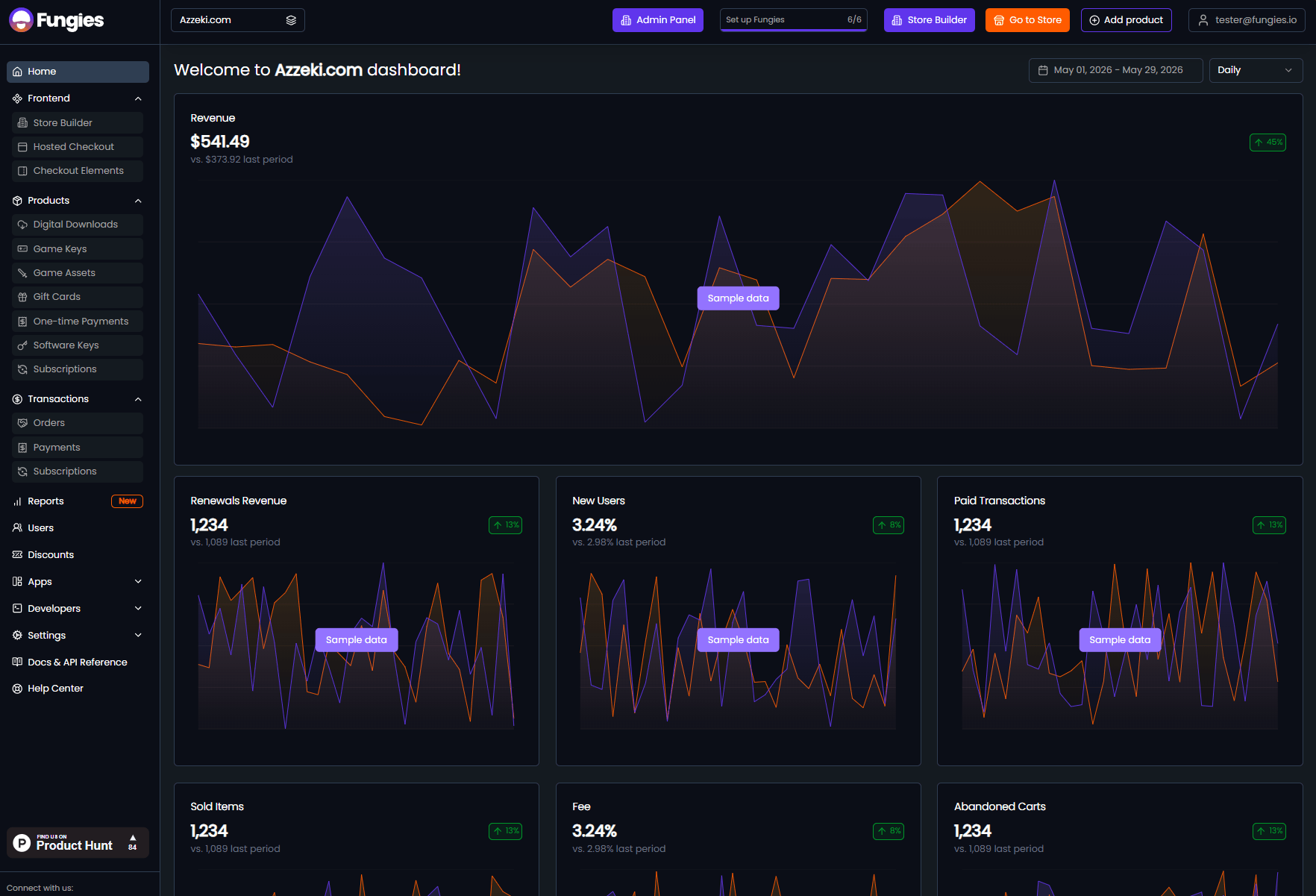
Task: Click the Add product button
Action: coord(1127,20)
